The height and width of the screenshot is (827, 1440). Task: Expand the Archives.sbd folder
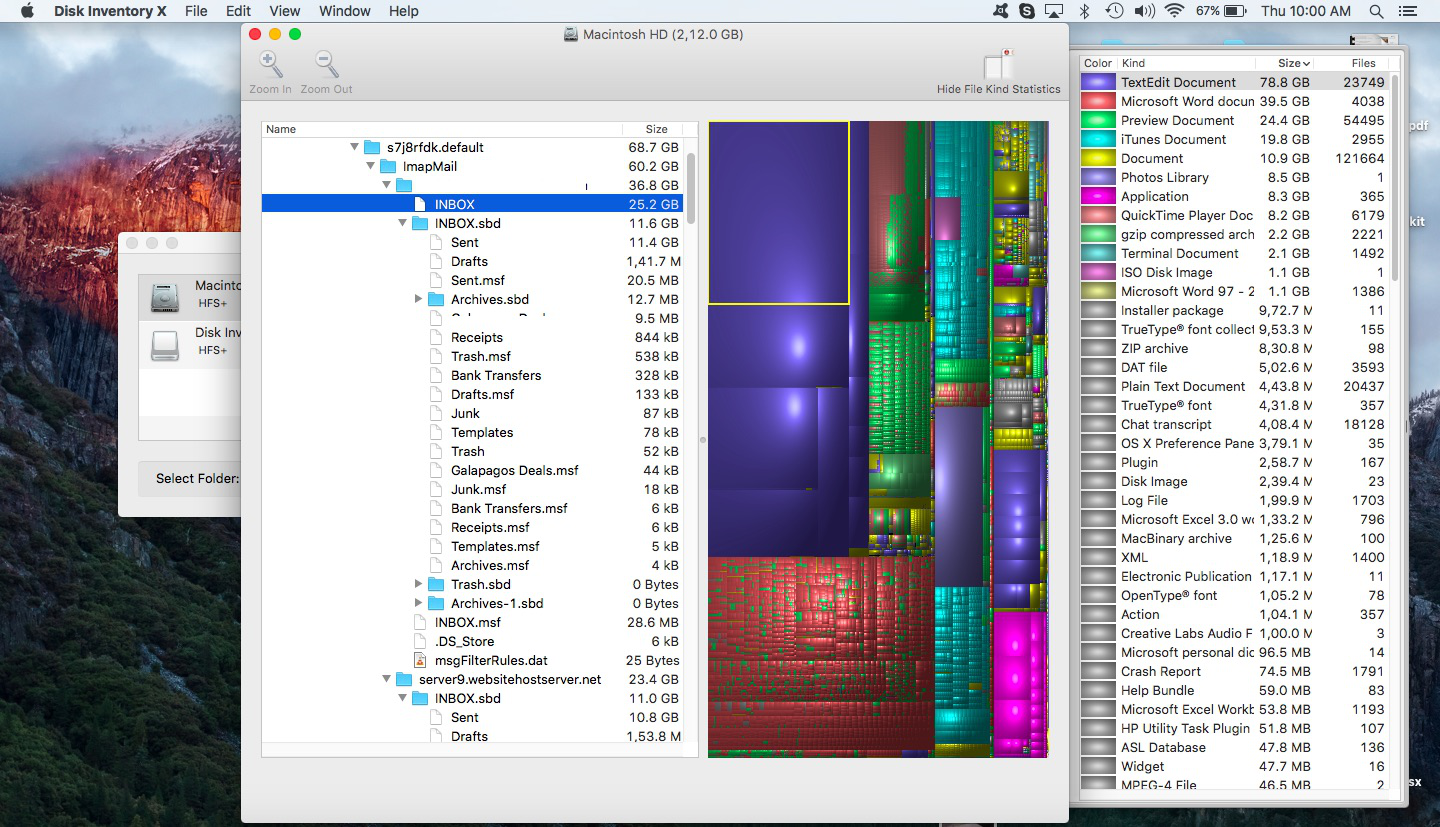click(419, 300)
